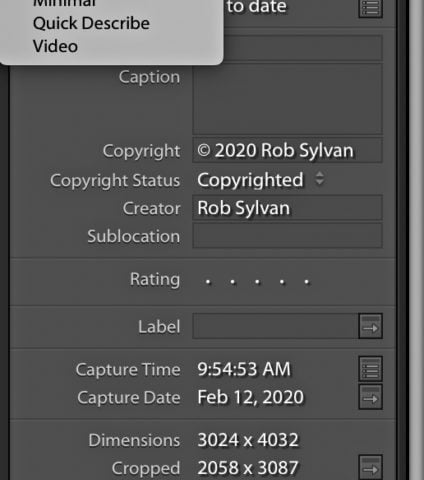This screenshot has width=424, height=480.
Task: Click the Copyright field with 2020 Rob Sylvan
Action: click(287, 150)
